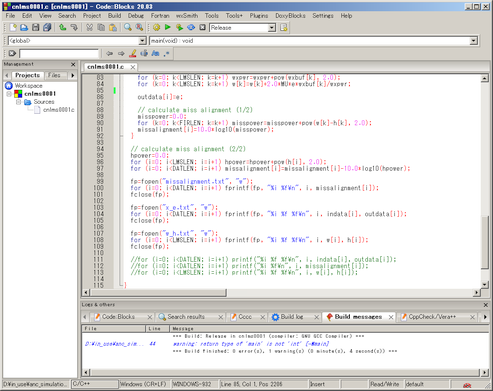Collapse the code fold ending line 92

121,136
